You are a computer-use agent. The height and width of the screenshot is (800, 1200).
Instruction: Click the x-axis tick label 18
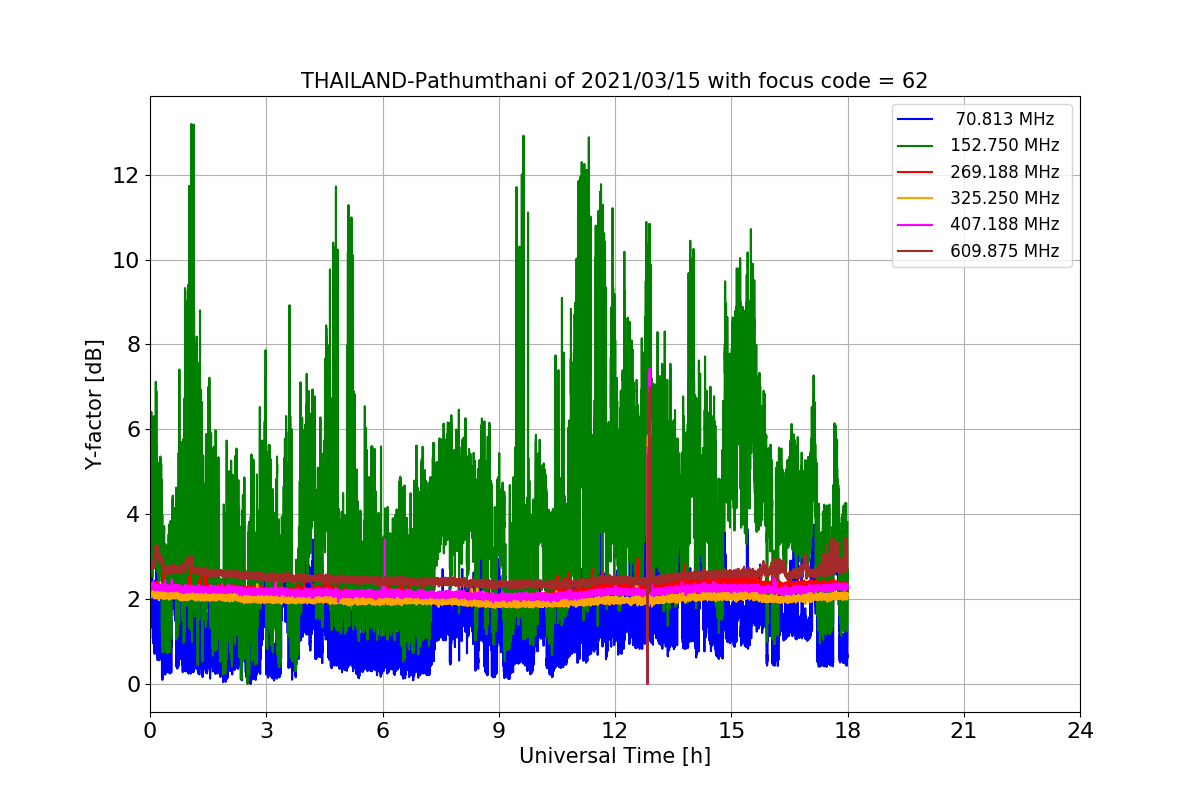pos(847,731)
